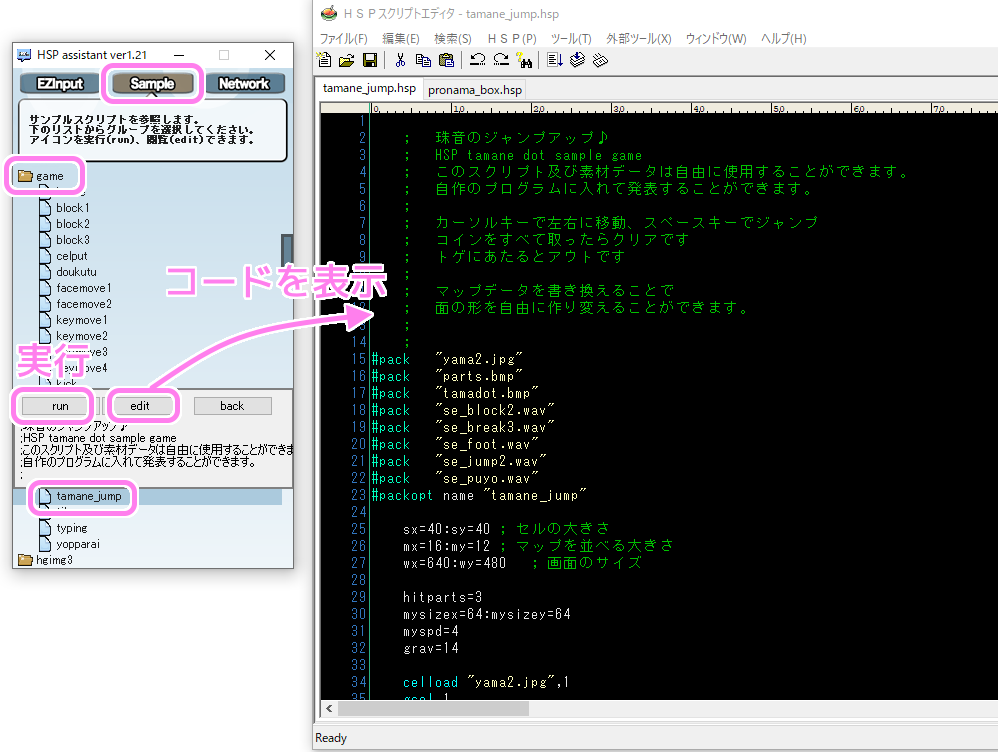Create a new script with the New file icon
This screenshot has height=752, width=998.
[x=323, y=60]
